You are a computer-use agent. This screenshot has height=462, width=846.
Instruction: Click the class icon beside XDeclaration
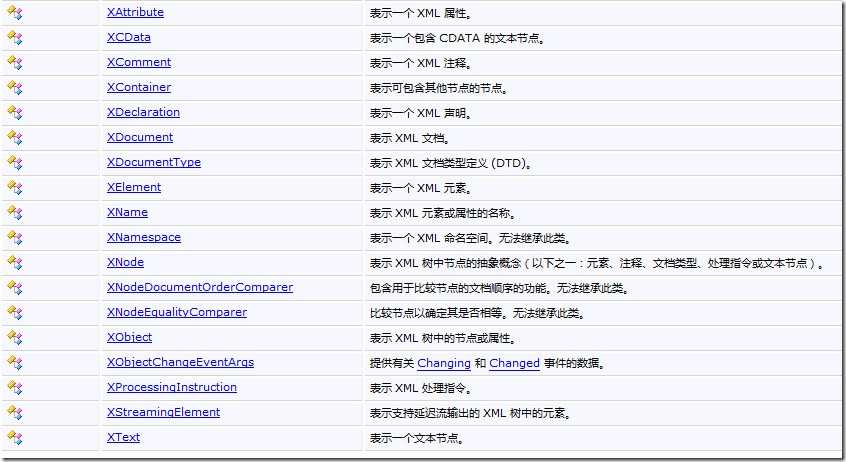[x=15, y=113]
